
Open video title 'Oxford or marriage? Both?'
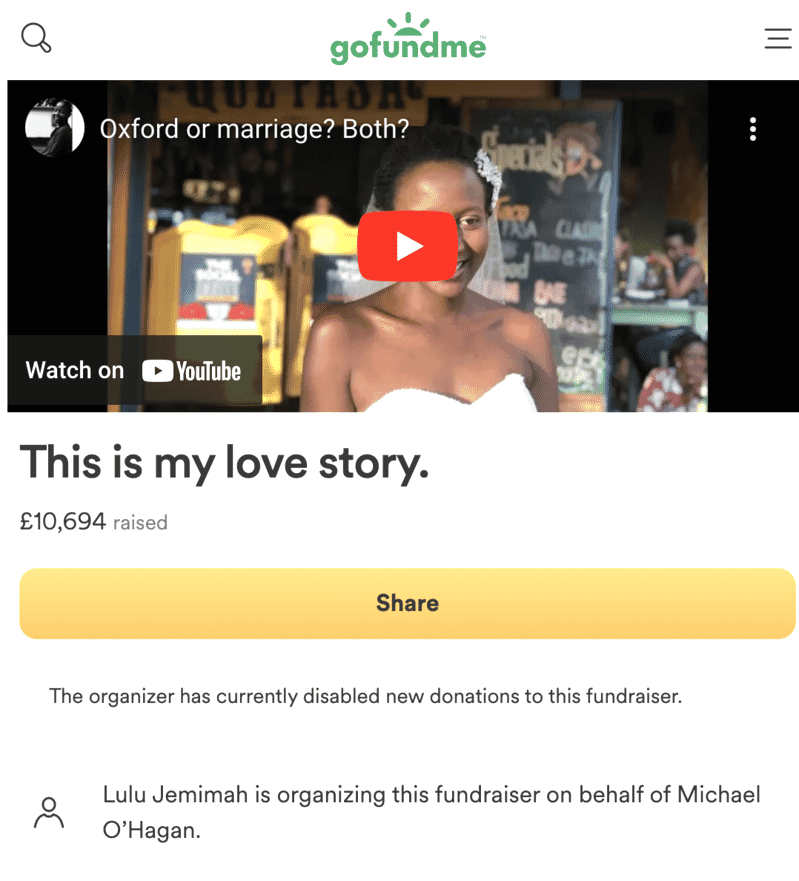click(x=254, y=129)
